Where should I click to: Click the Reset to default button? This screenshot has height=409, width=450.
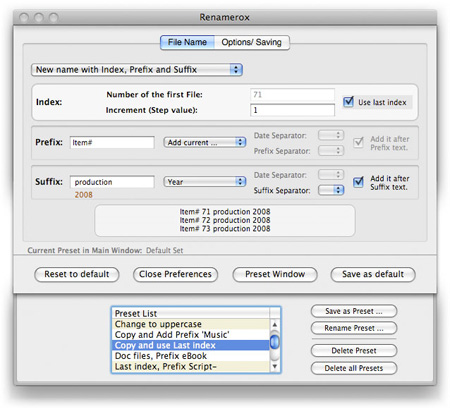click(77, 274)
